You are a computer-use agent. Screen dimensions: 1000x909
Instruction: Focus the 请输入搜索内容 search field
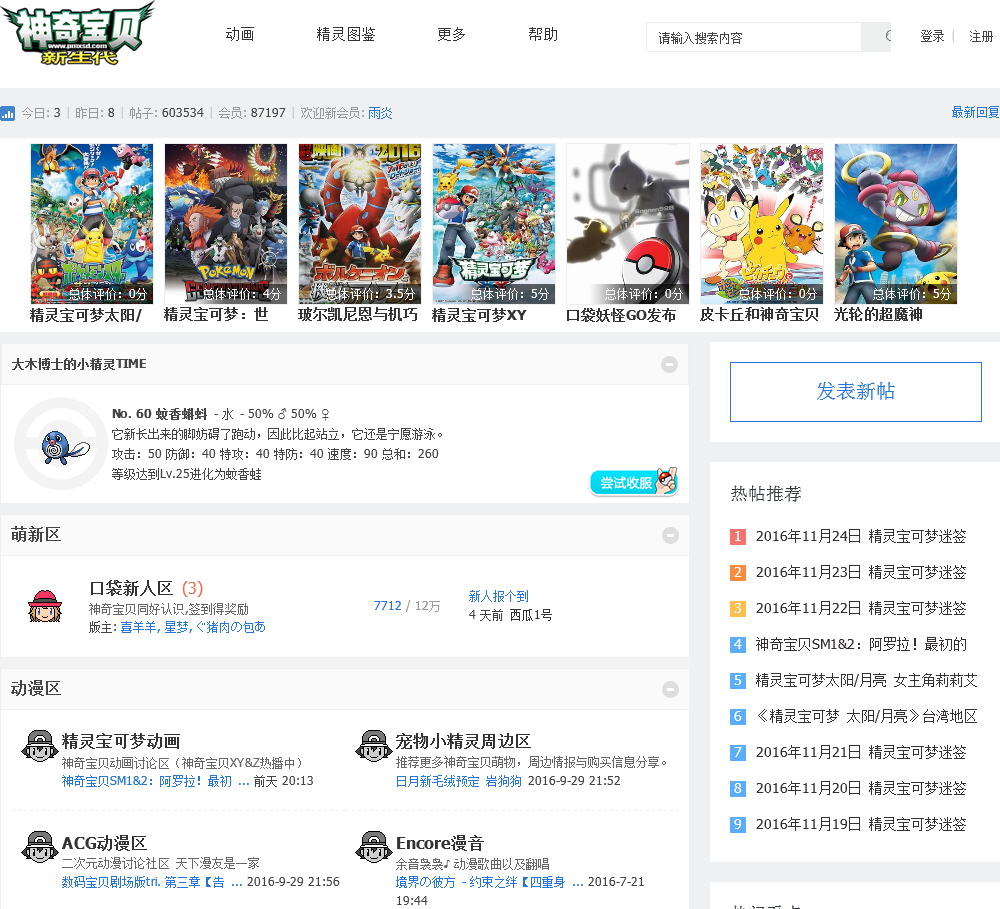point(754,37)
